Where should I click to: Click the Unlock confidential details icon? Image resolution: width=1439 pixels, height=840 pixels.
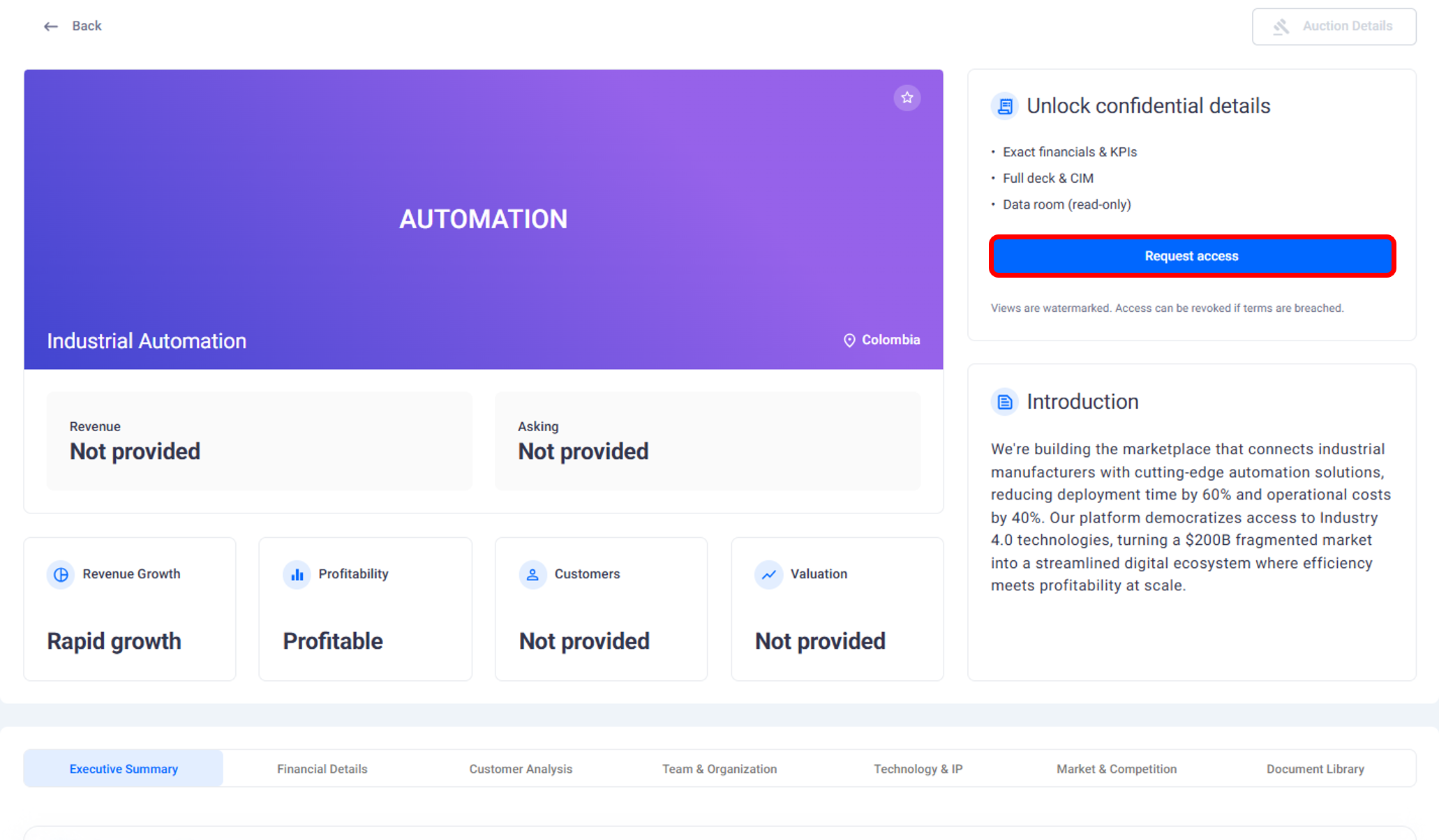[1004, 106]
